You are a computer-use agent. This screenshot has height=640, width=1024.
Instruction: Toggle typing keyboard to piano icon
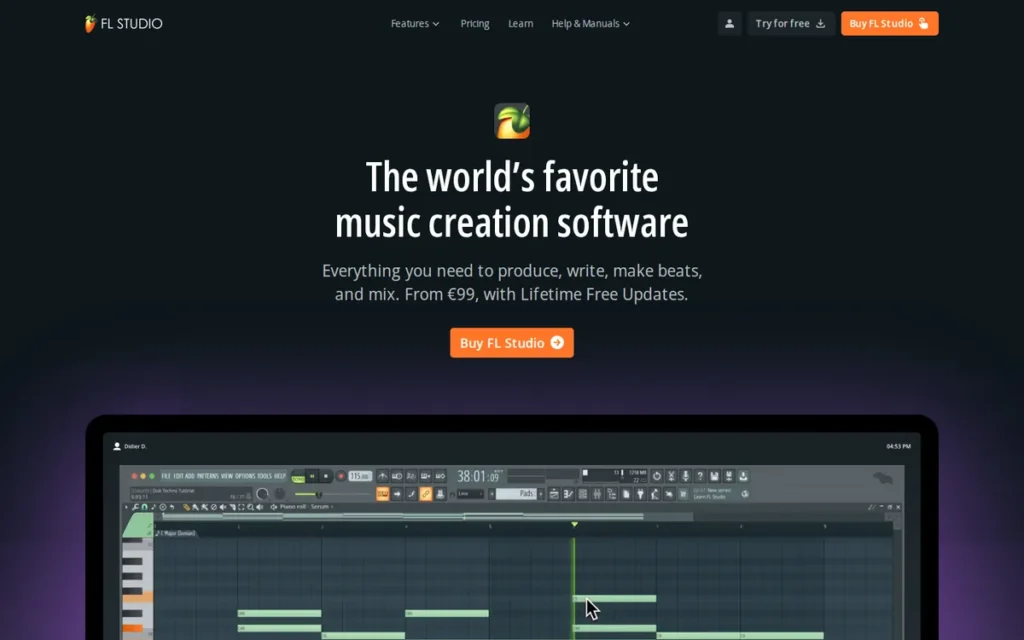tap(383, 494)
